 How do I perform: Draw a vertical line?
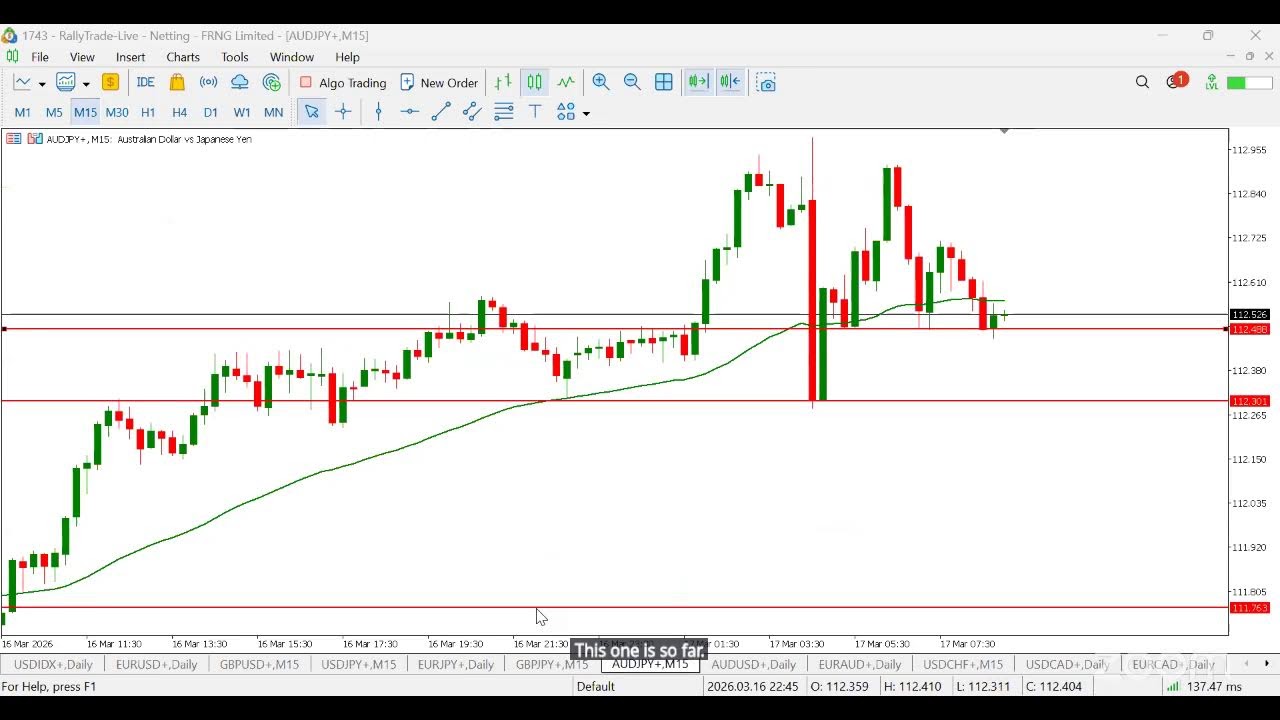378,112
